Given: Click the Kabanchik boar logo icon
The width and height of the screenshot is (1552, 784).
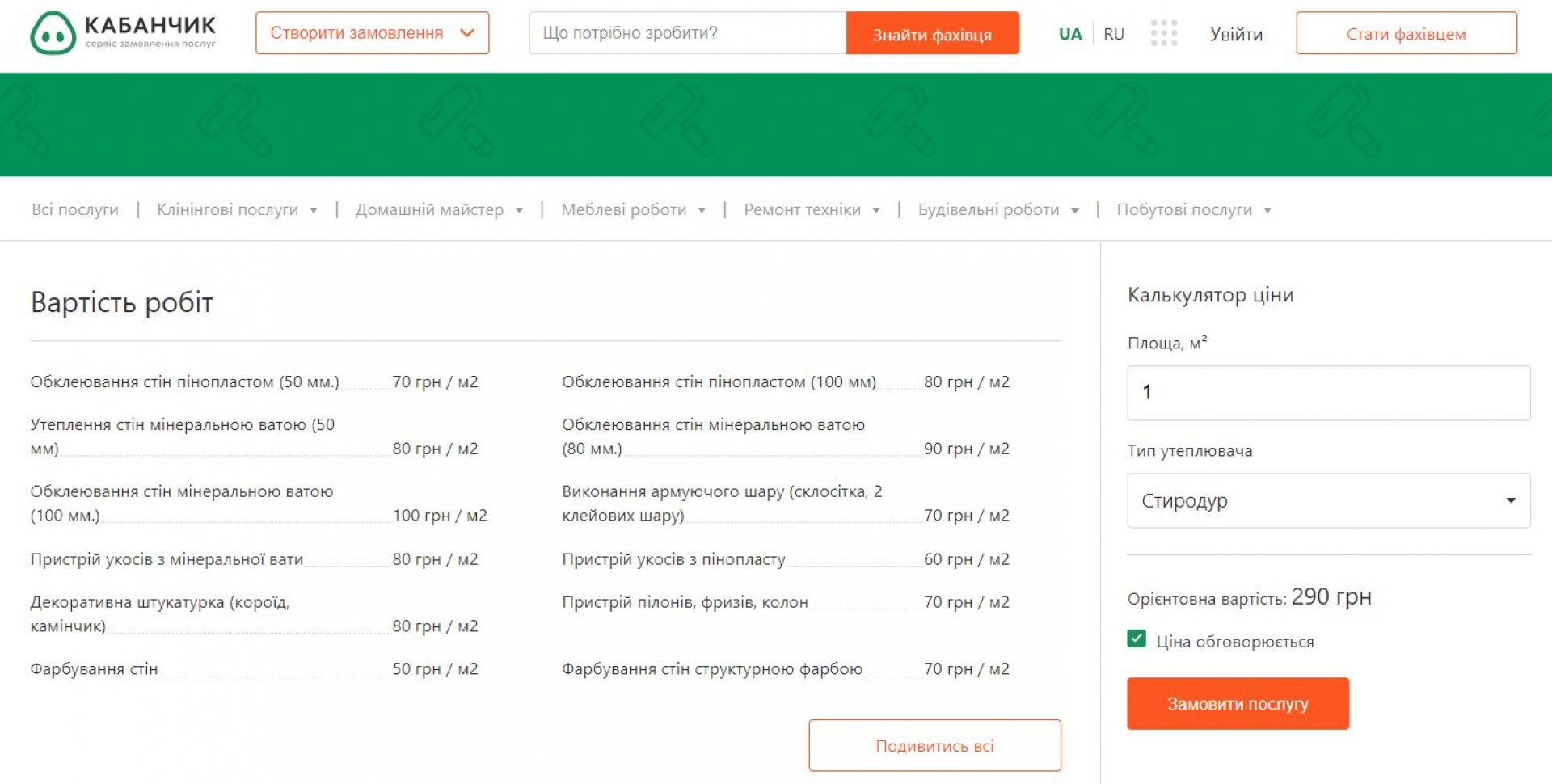Looking at the screenshot, I should coord(53,33).
